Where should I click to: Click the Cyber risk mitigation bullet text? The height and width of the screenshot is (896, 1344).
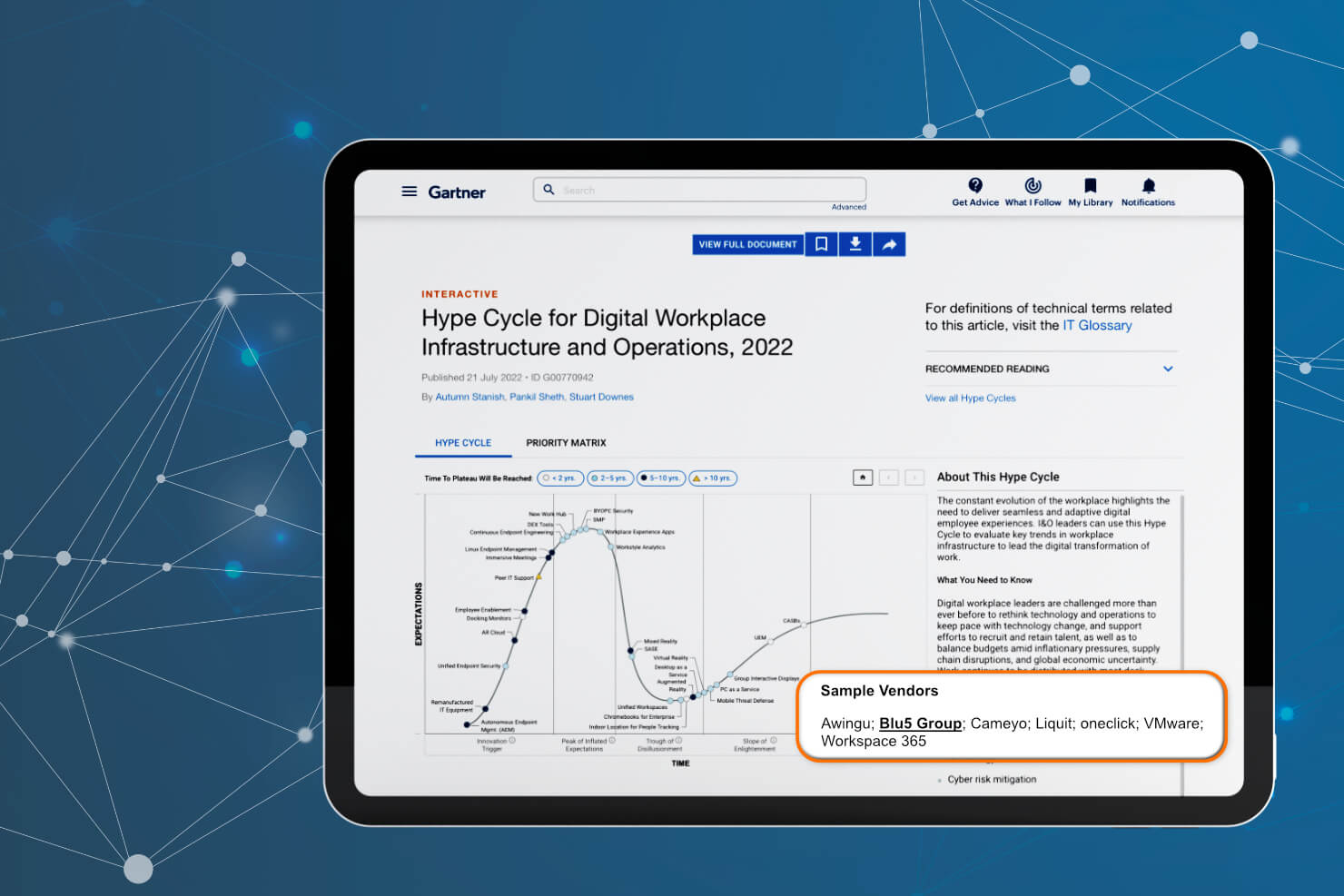click(992, 779)
